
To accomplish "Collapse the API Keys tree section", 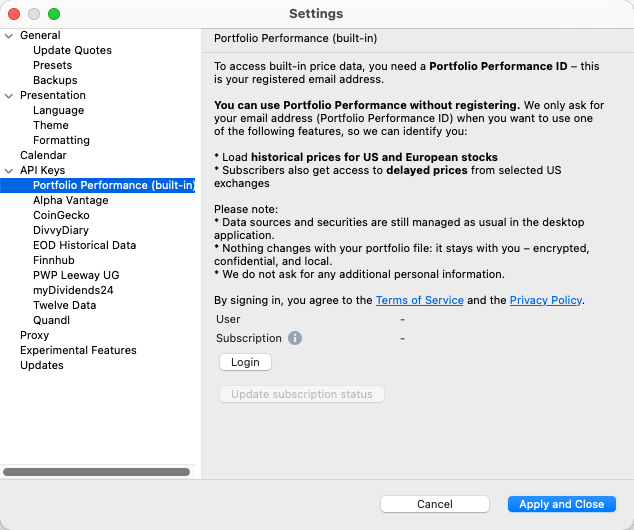I will (x=10, y=170).
